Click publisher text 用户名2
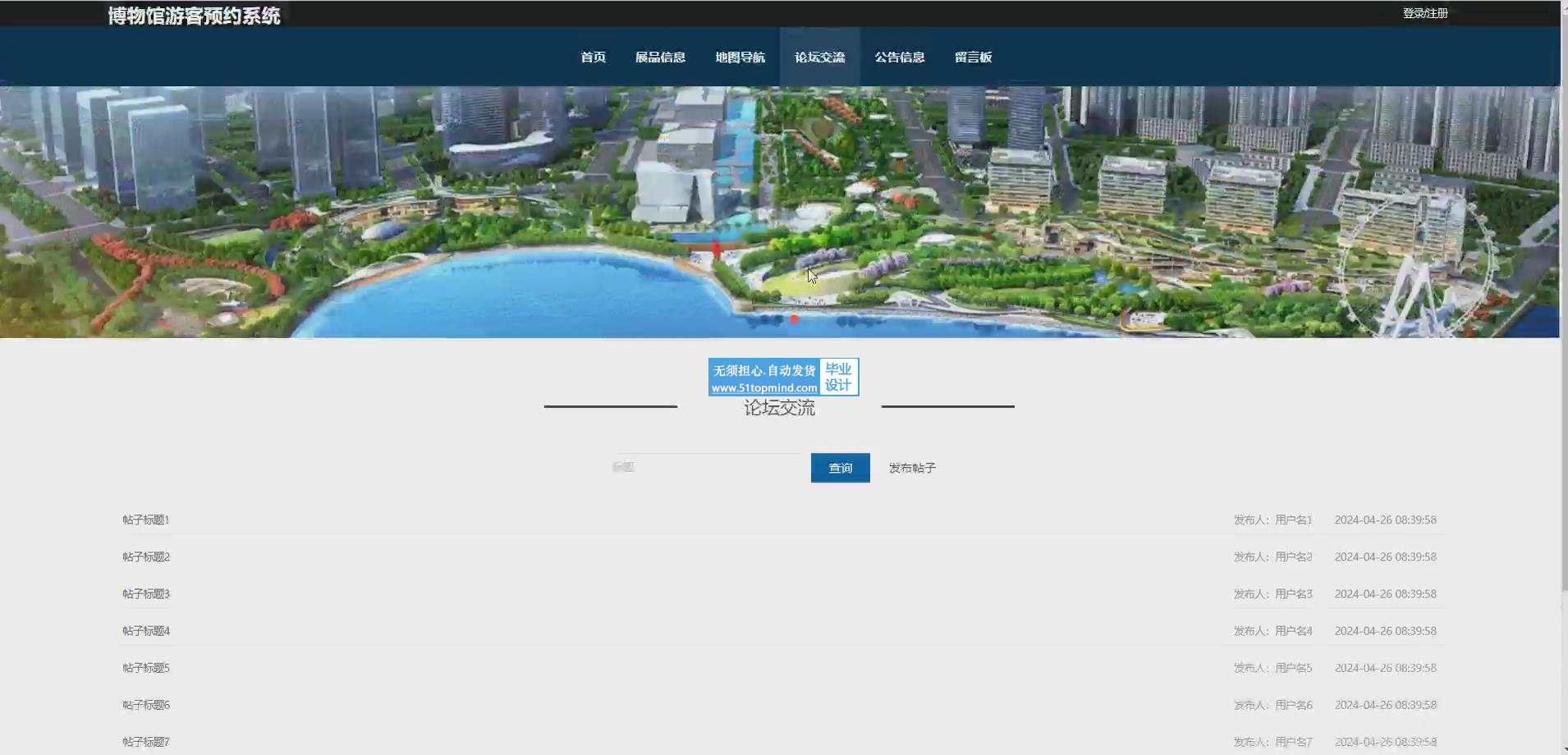Viewport: 1568px width, 755px height. pos(1294,556)
